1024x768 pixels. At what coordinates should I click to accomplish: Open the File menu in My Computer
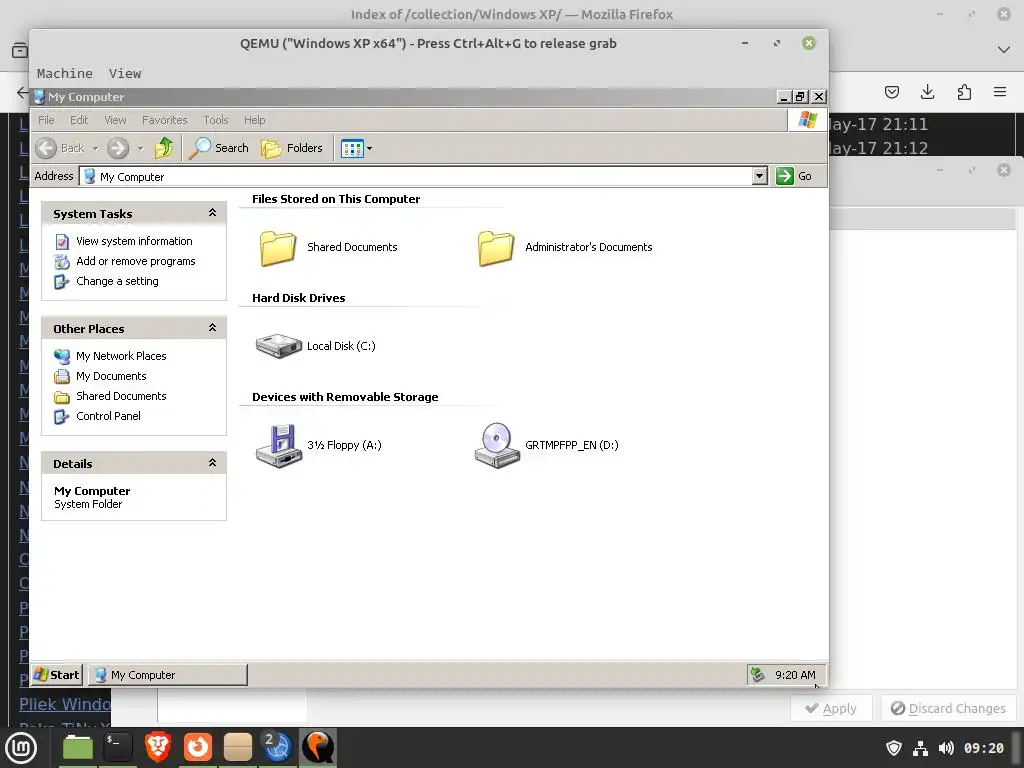pos(46,120)
